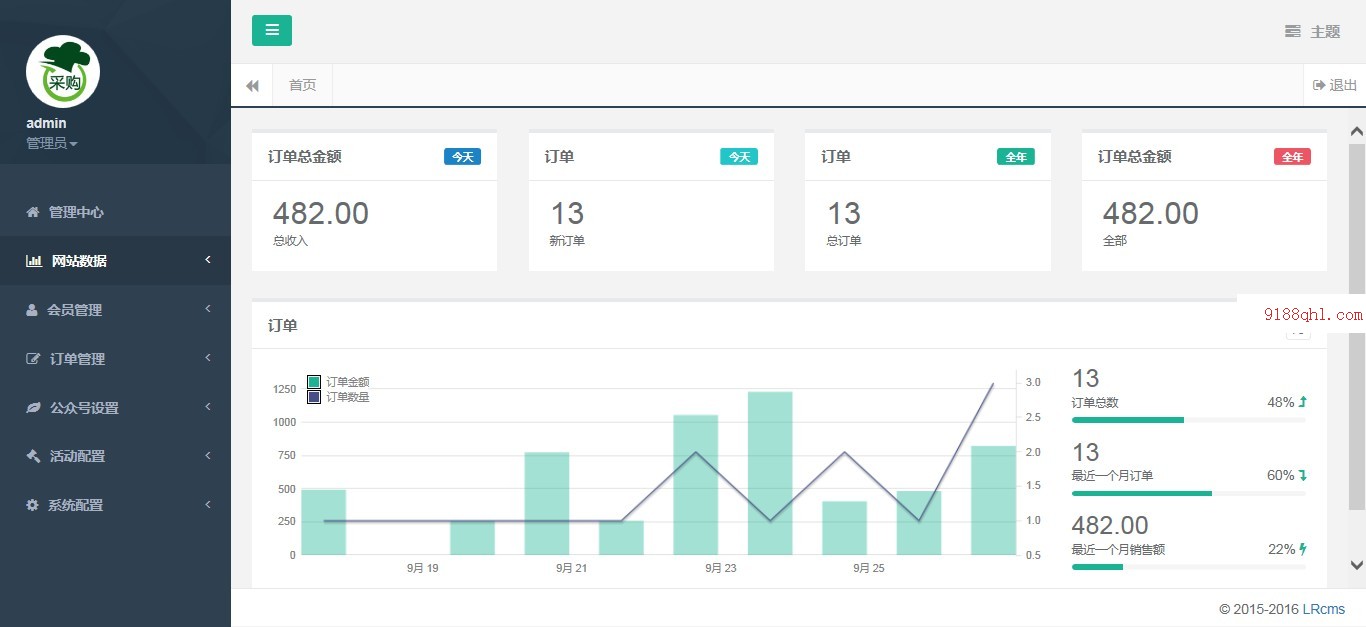Image resolution: width=1366 pixels, height=627 pixels.
Task: Expand the 订单管理 submenu chevron
Action: point(208,358)
